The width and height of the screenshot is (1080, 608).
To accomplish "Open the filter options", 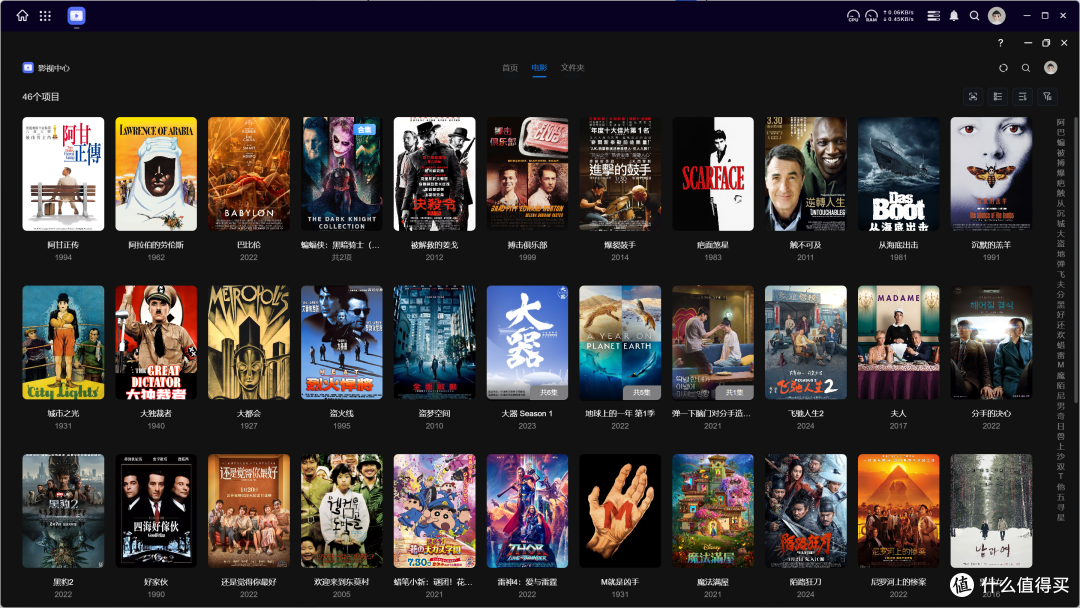I will pyautogui.click(x=1047, y=96).
